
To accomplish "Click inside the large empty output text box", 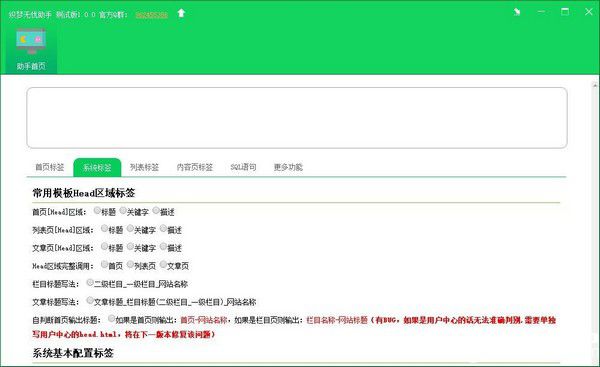I will (x=297, y=117).
